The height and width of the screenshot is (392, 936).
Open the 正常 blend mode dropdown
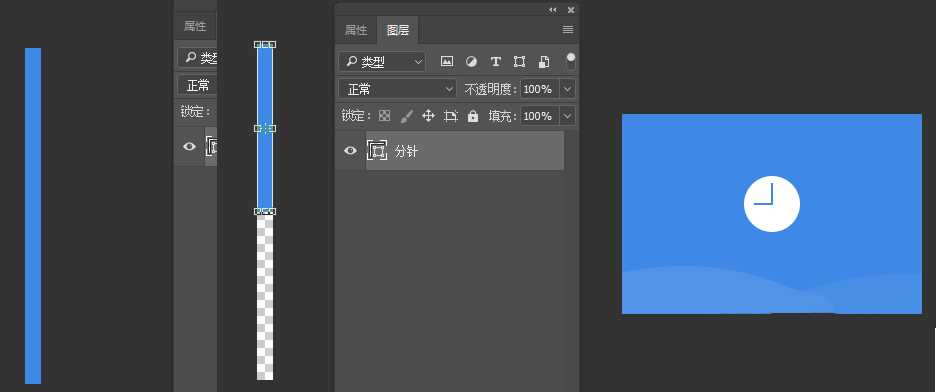398,89
